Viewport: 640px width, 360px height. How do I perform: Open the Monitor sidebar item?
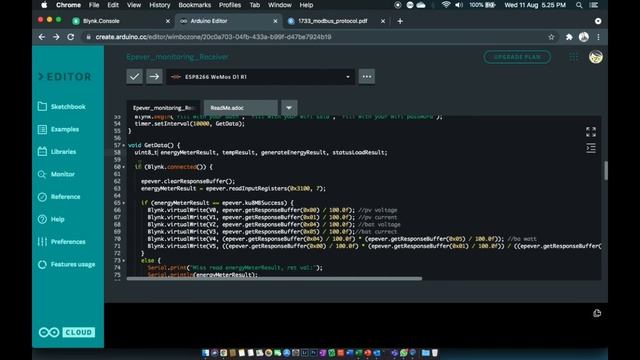tap(56, 174)
